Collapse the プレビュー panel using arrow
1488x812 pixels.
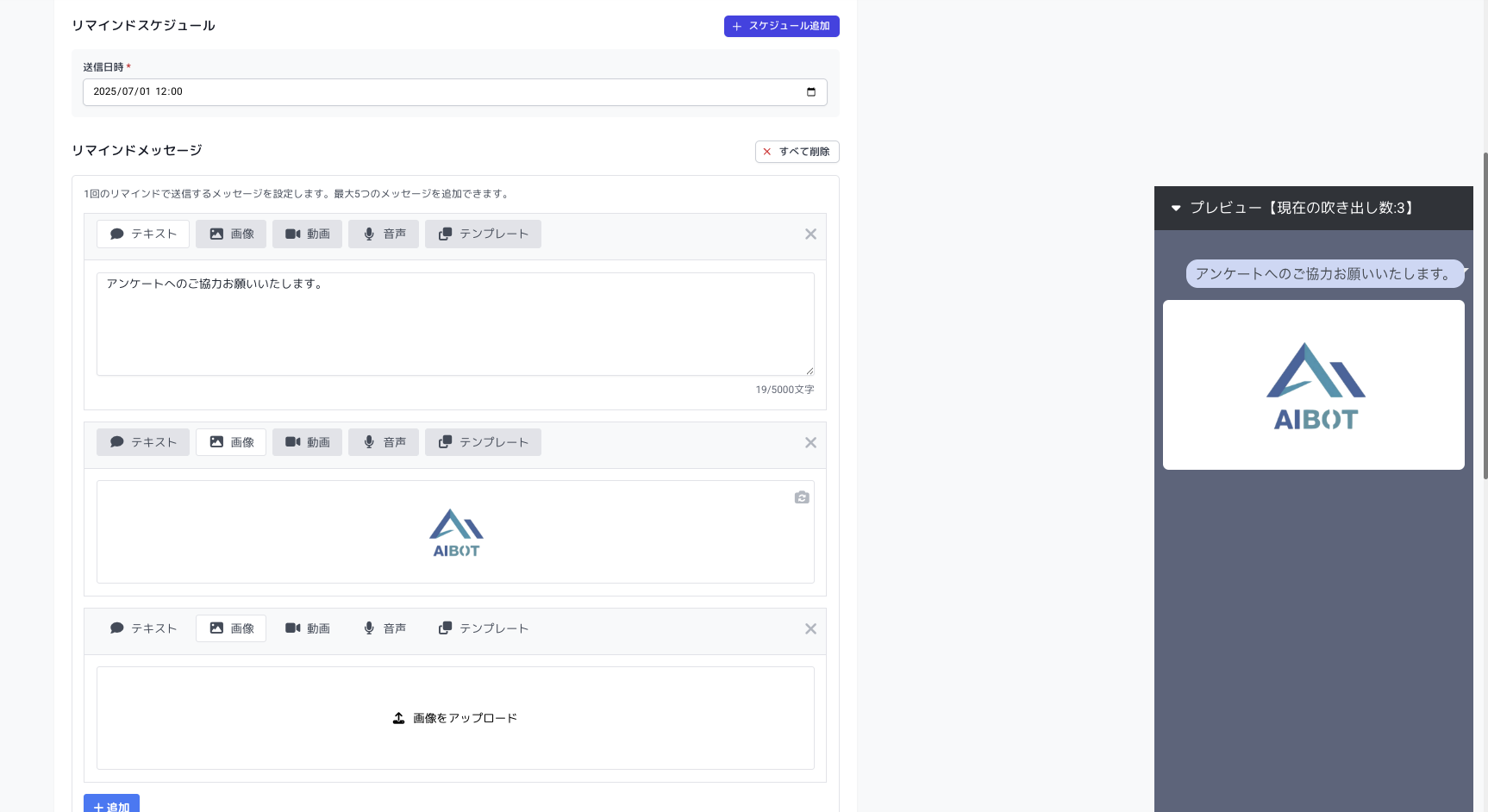point(1176,208)
